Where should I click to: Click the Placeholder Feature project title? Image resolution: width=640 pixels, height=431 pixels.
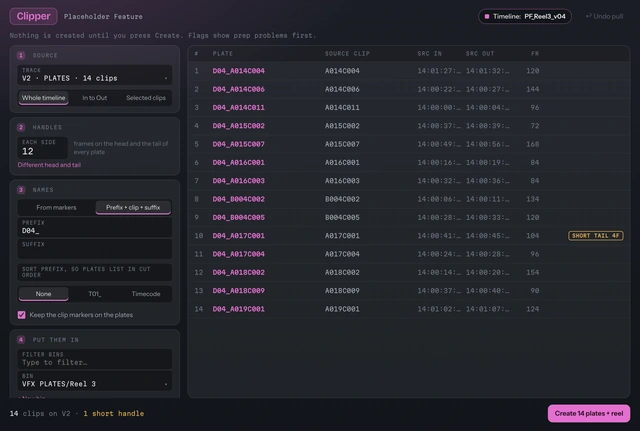tap(103, 17)
